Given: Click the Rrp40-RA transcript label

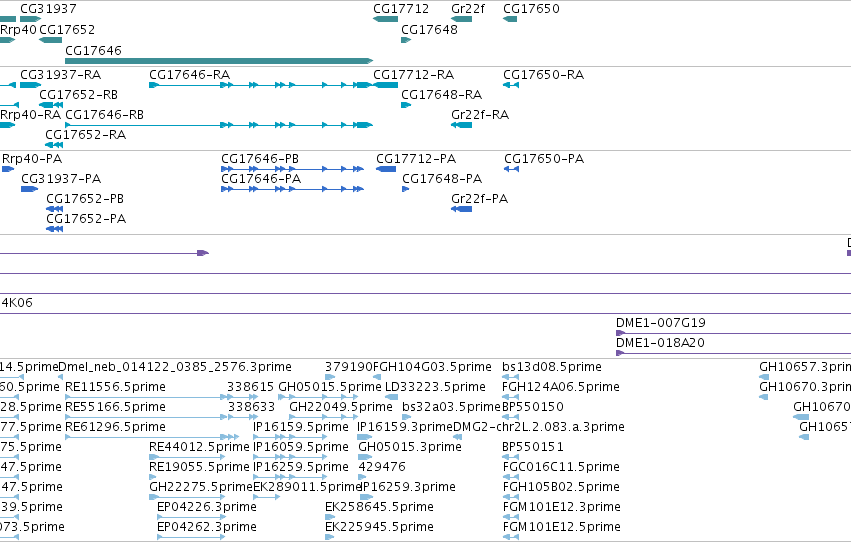Looking at the screenshot, I should coord(30,115).
